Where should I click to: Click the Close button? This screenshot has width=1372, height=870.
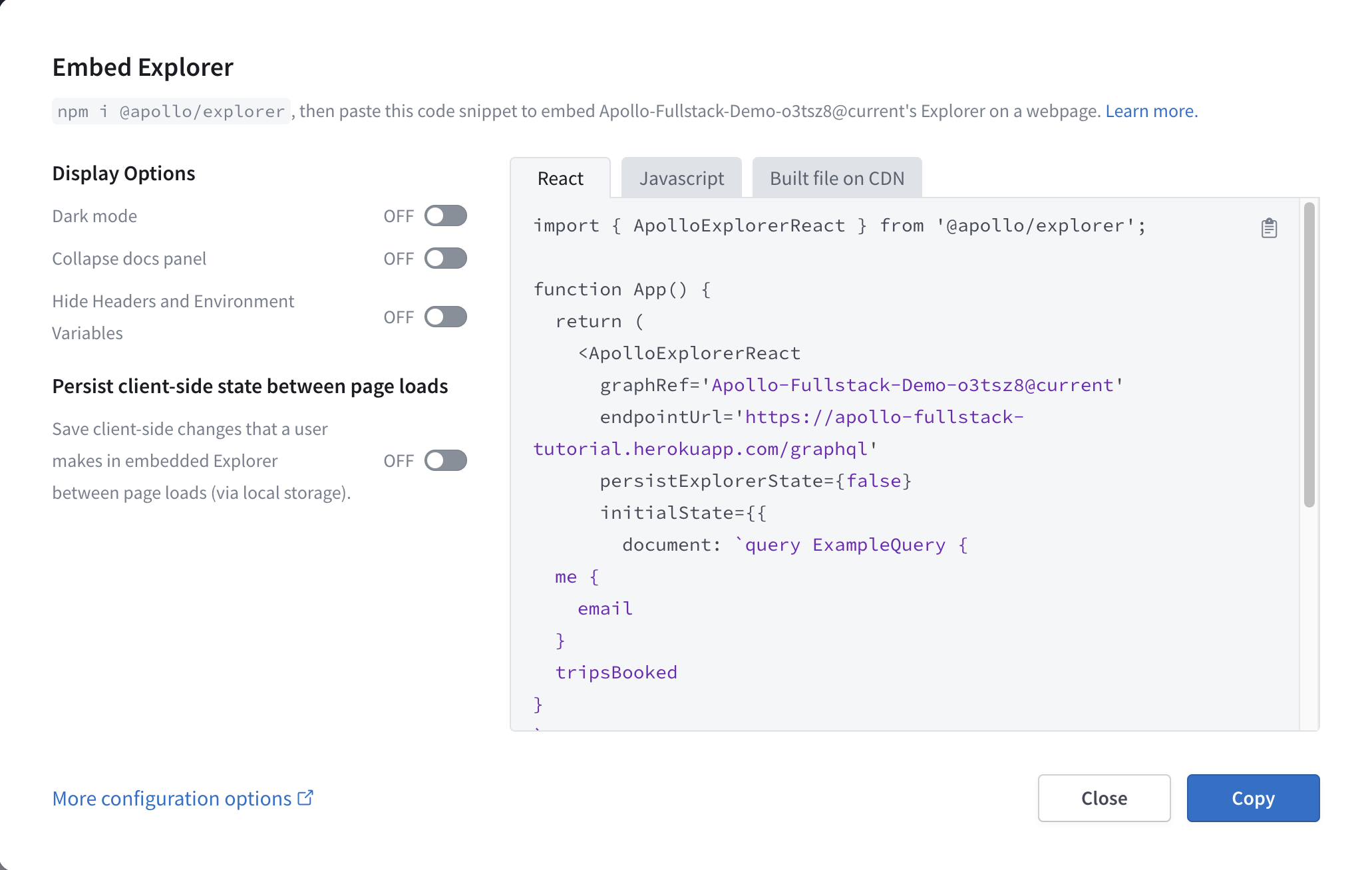[1104, 798]
